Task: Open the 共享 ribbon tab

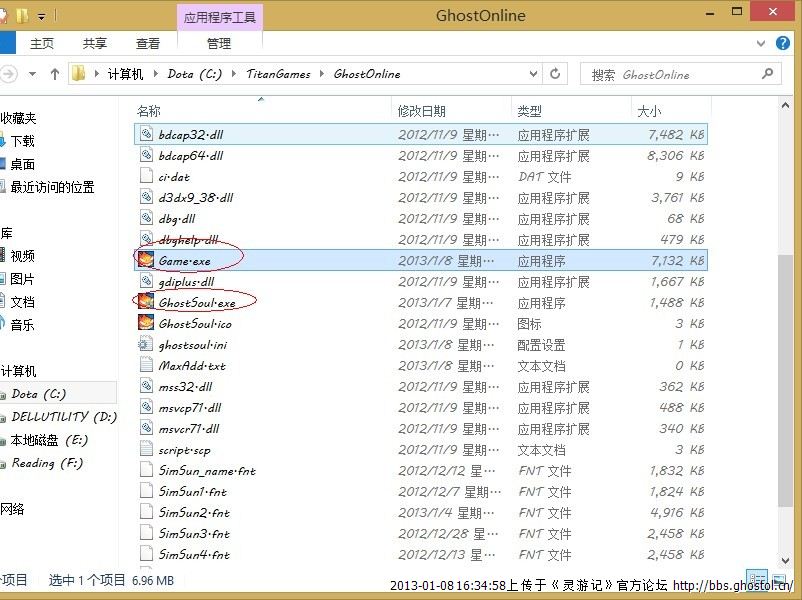Action: pyautogui.click(x=95, y=44)
